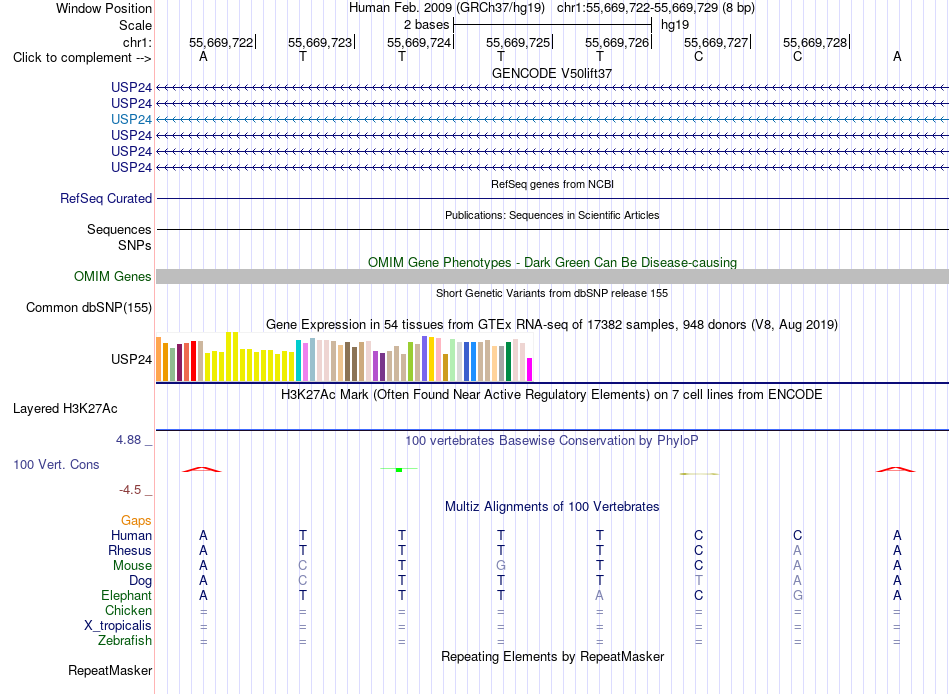The width and height of the screenshot is (950, 694).
Task: Click 'Short Genetic Variants from dbSNP' title
Action: coord(552,293)
